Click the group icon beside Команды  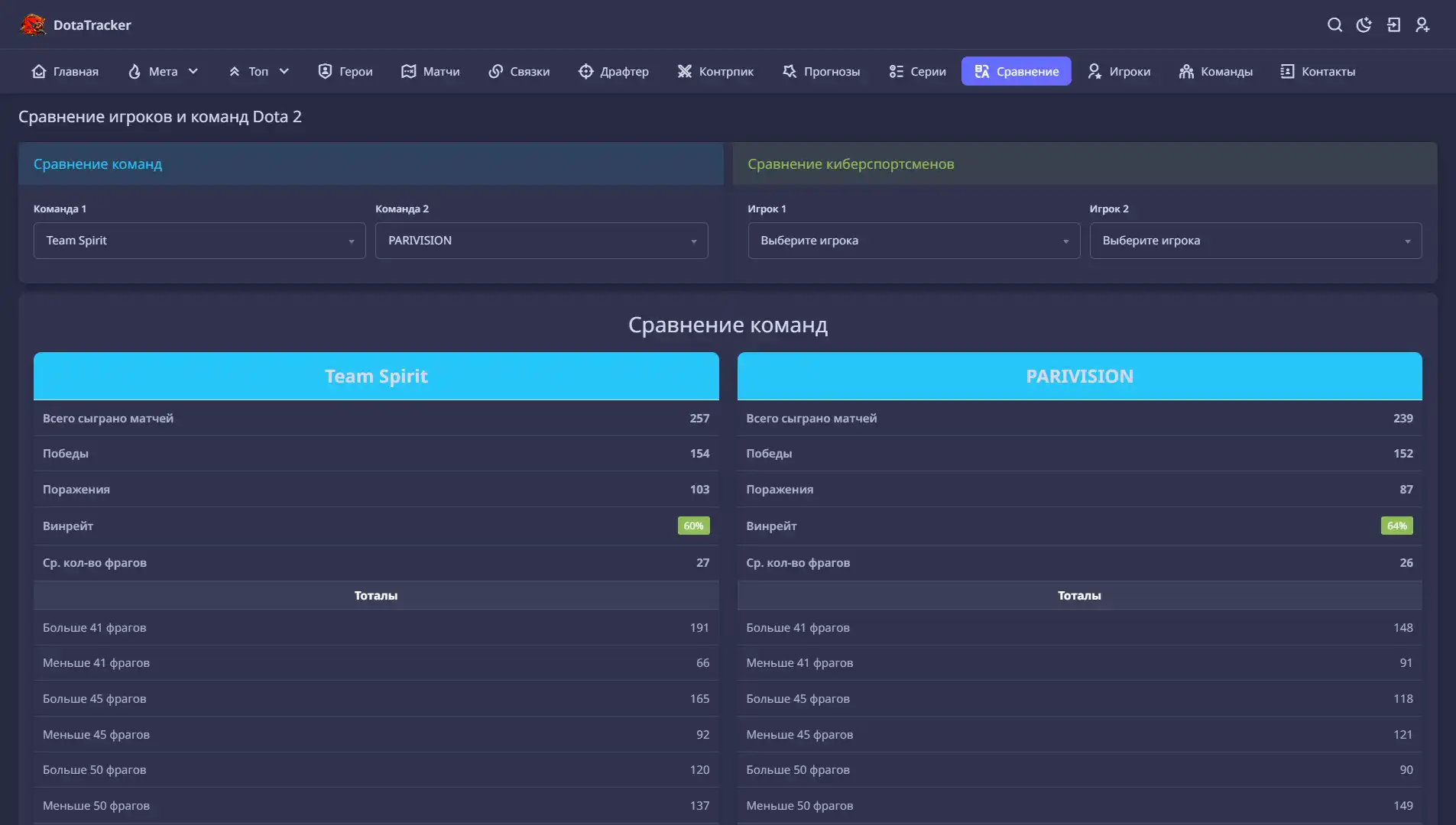(x=1186, y=71)
